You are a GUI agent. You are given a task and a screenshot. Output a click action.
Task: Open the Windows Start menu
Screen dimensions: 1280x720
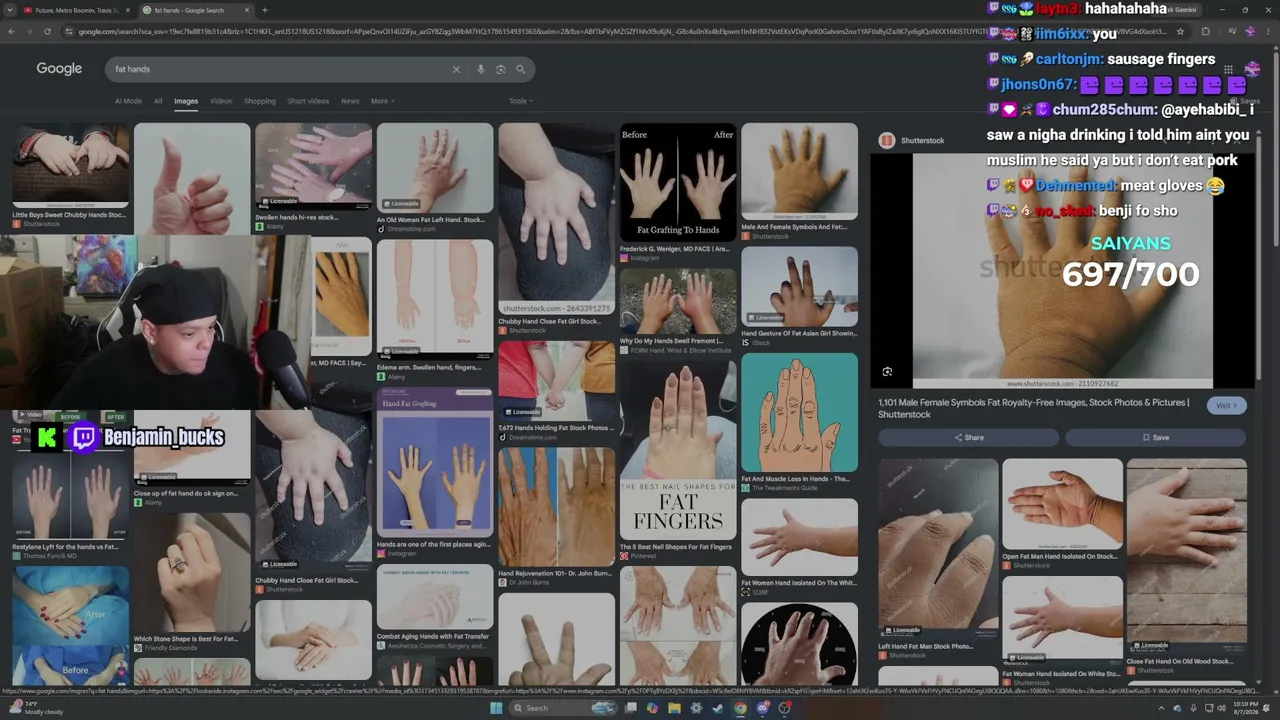coord(495,708)
